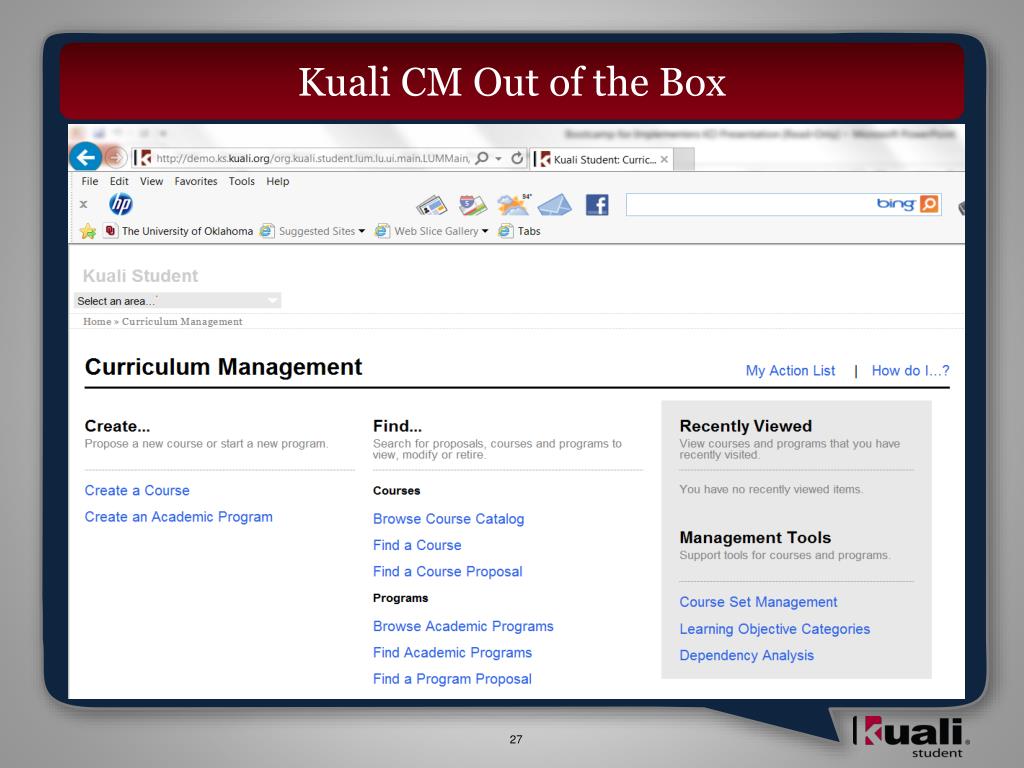Image resolution: width=1024 pixels, height=768 pixels.
Task: Click the 'Recently Viewed' heading
Action: click(746, 426)
